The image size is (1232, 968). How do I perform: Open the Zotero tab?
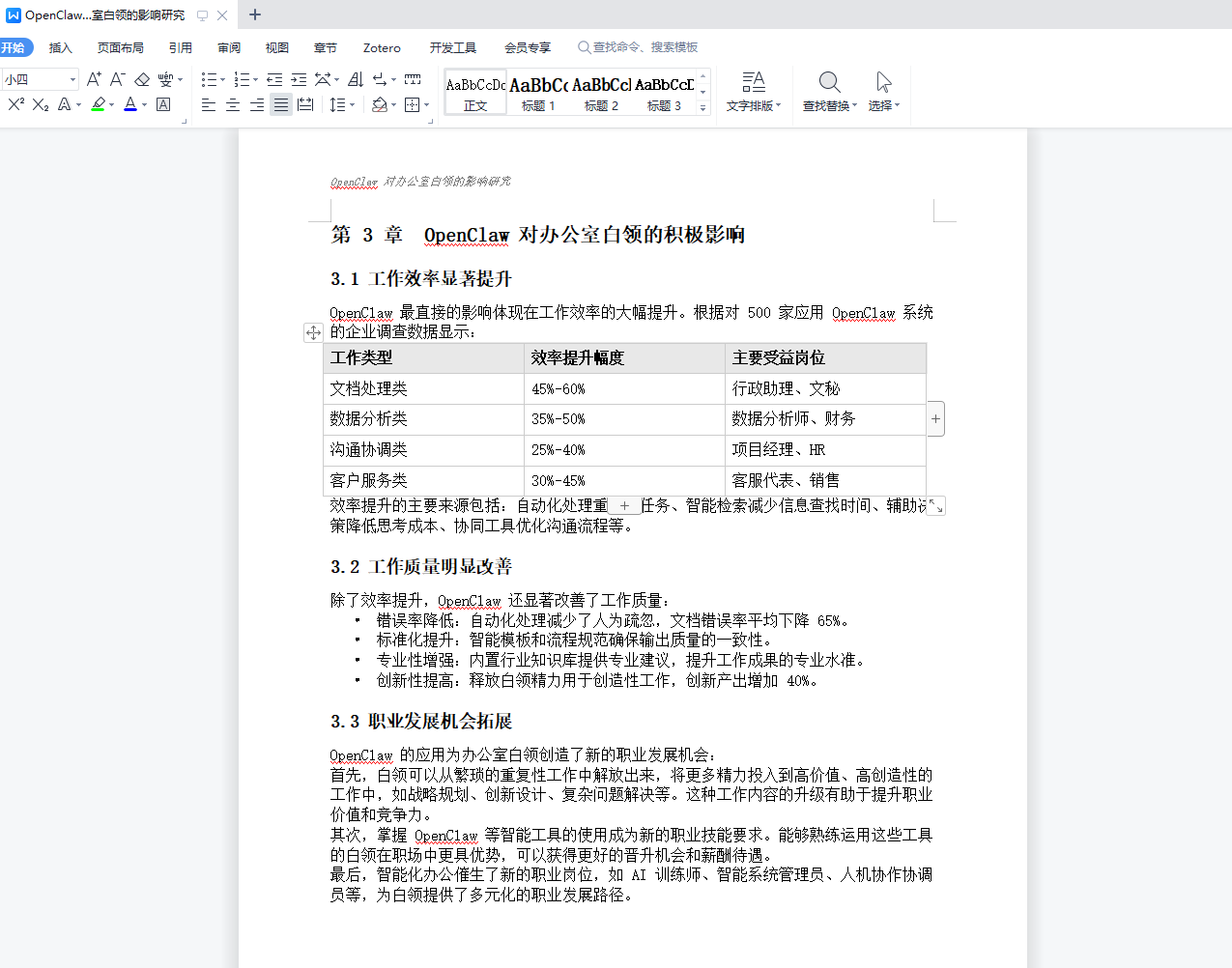click(x=382, y=47)
